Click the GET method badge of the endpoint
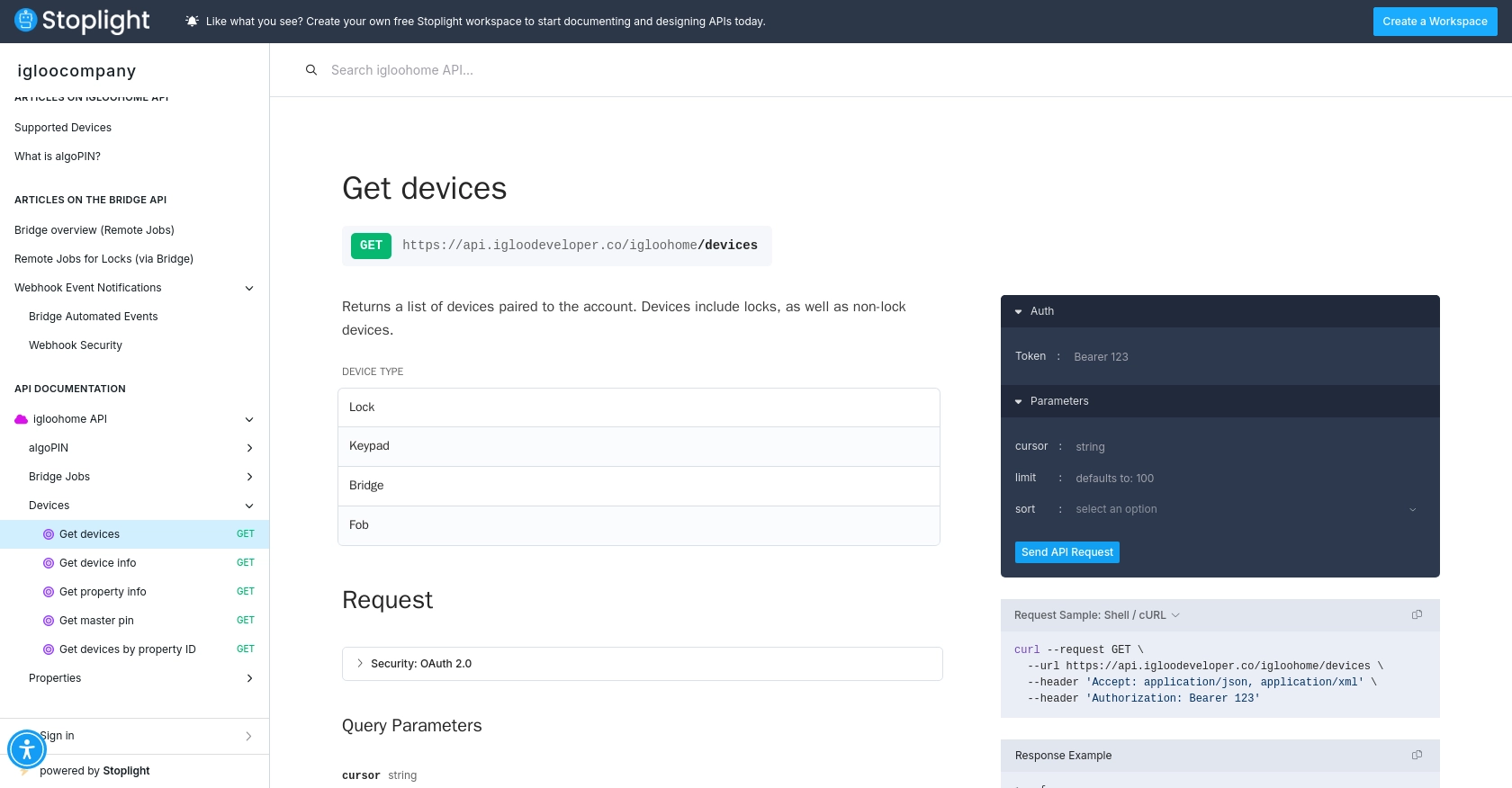The height and width of the screenshot is (788, 1512). (x=371, y=246)
